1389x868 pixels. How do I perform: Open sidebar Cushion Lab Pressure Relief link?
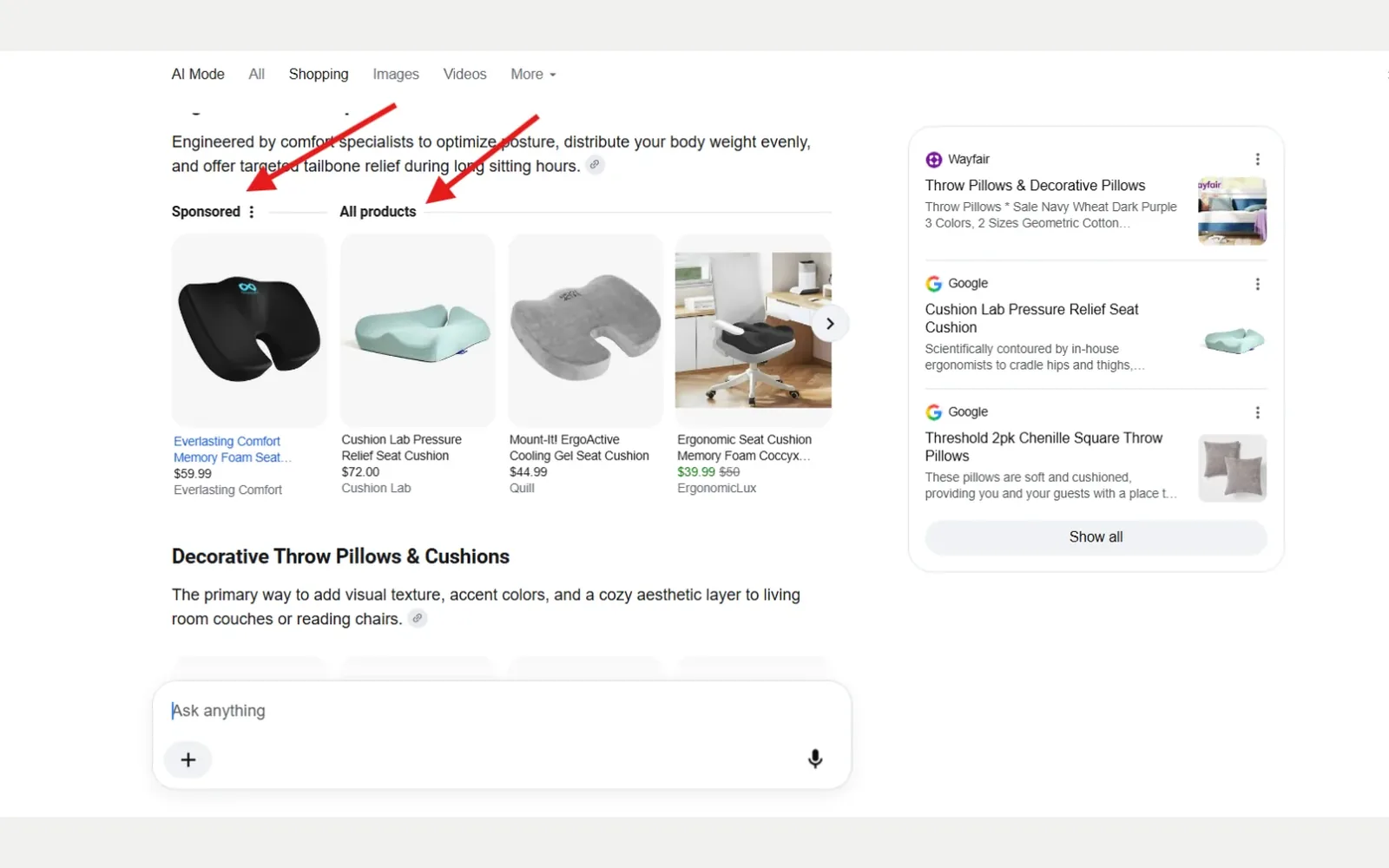pyautogui.click(x=1031, y=319)
